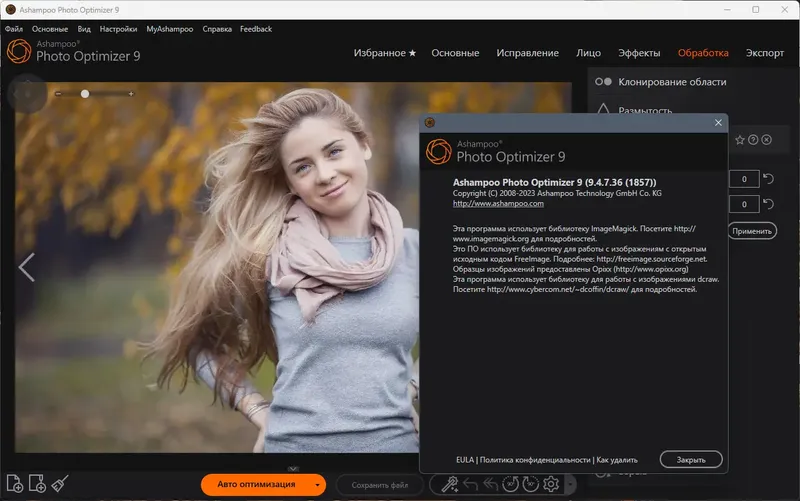This screenshot has height=501, width=800.
Task: Expand the thumbnail strip chevron below photo
Action: pos(293,468)
